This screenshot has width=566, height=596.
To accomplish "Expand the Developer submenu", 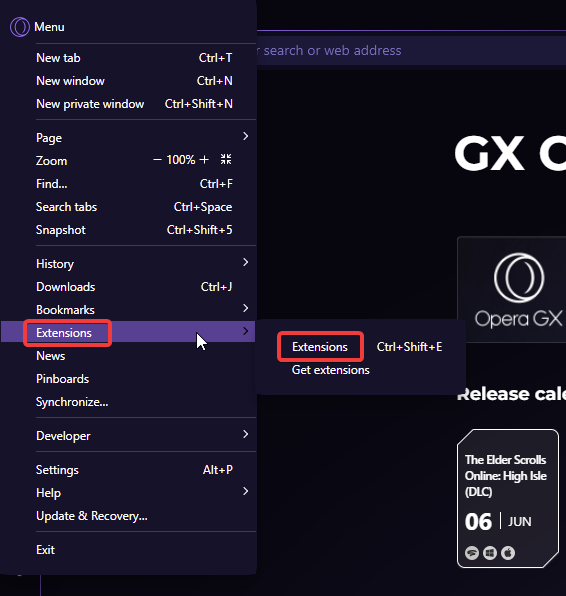I will 128,436.
